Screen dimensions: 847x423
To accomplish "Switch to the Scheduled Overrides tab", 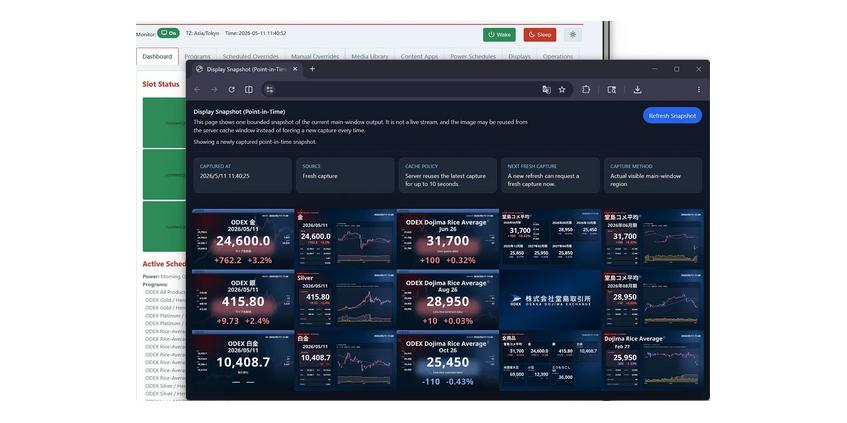I will tap(251, 56).
